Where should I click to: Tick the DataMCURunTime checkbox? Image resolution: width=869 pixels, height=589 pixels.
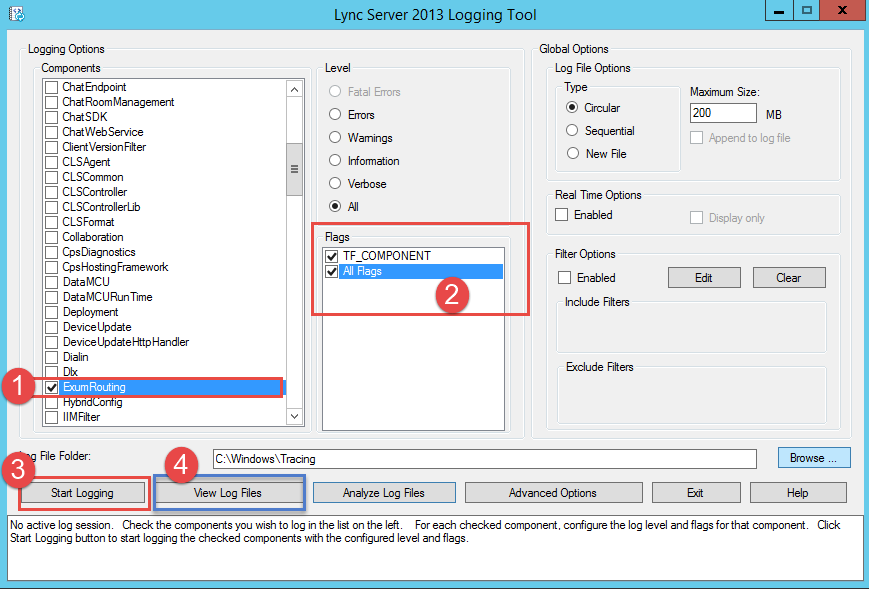[52, 297]
